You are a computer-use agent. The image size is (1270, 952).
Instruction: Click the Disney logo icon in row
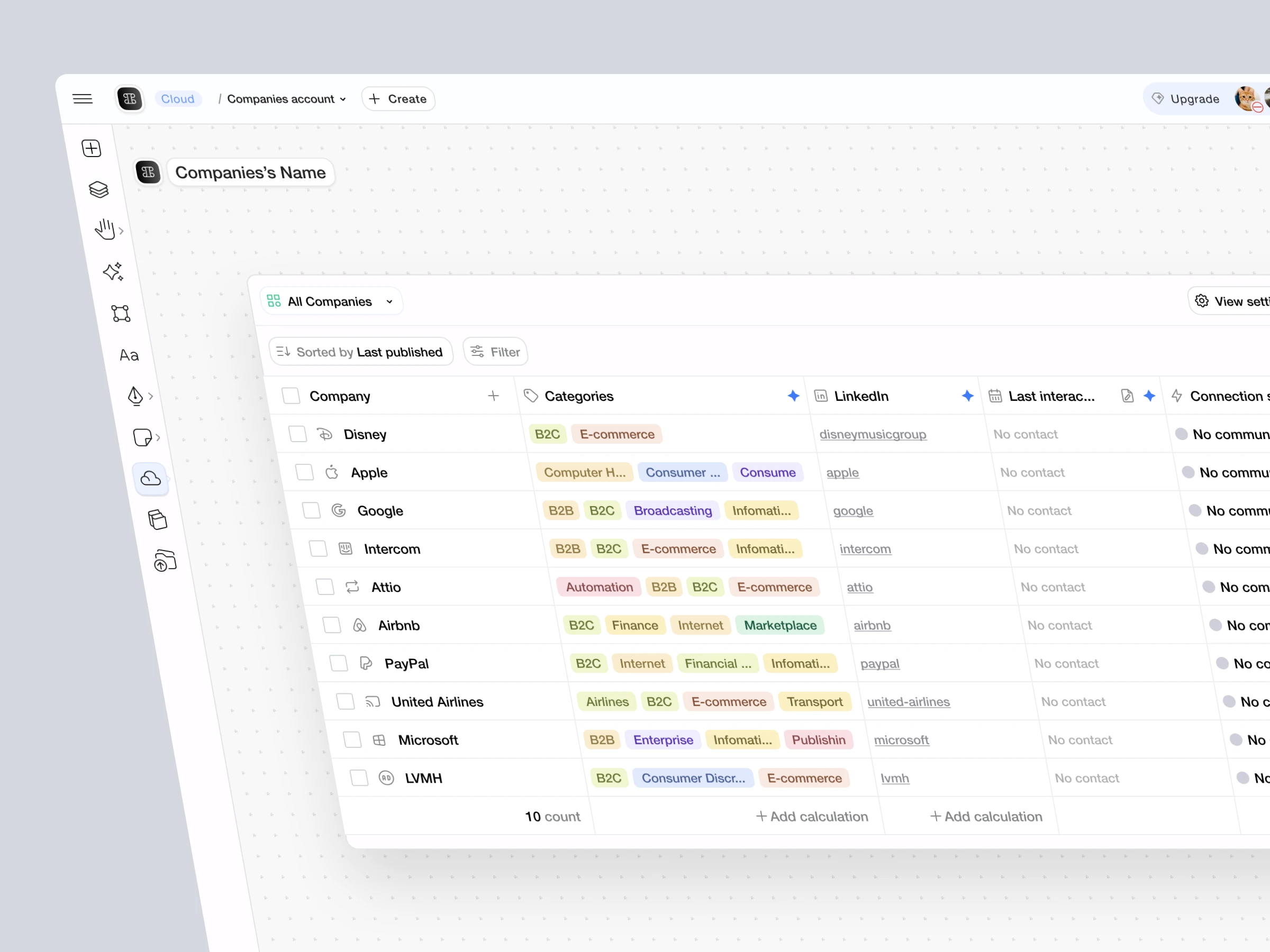coord(325,434)
